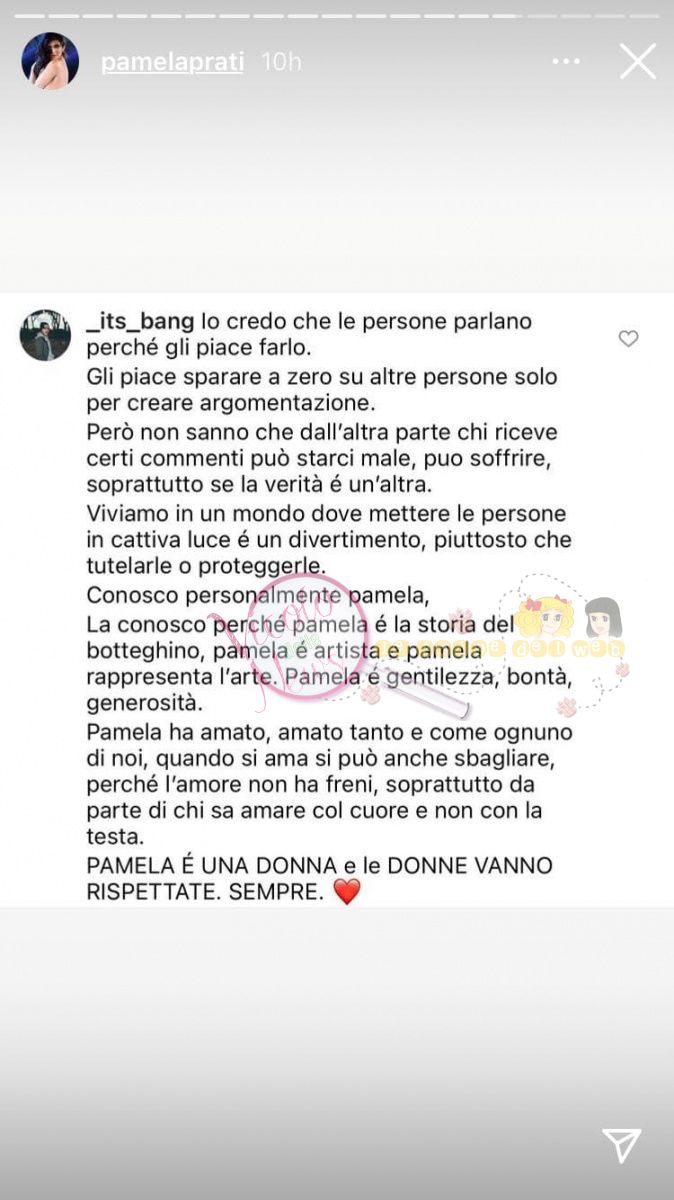
Task: Click the dark-haired cartoon girl watermark
Action: pos(603,618)
